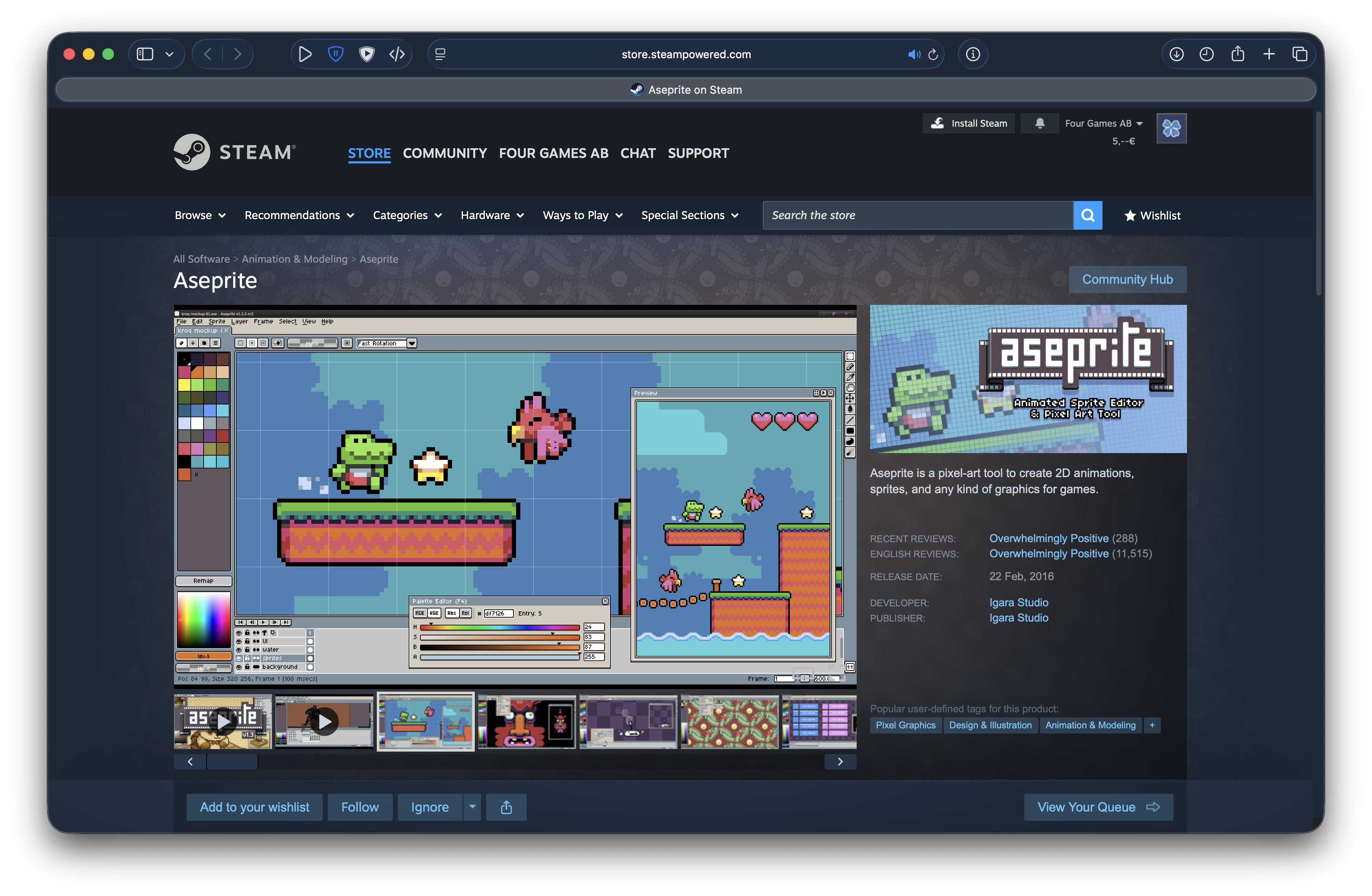Show Safari downloads
The image size is (1372, 896).
(1176, 54)
